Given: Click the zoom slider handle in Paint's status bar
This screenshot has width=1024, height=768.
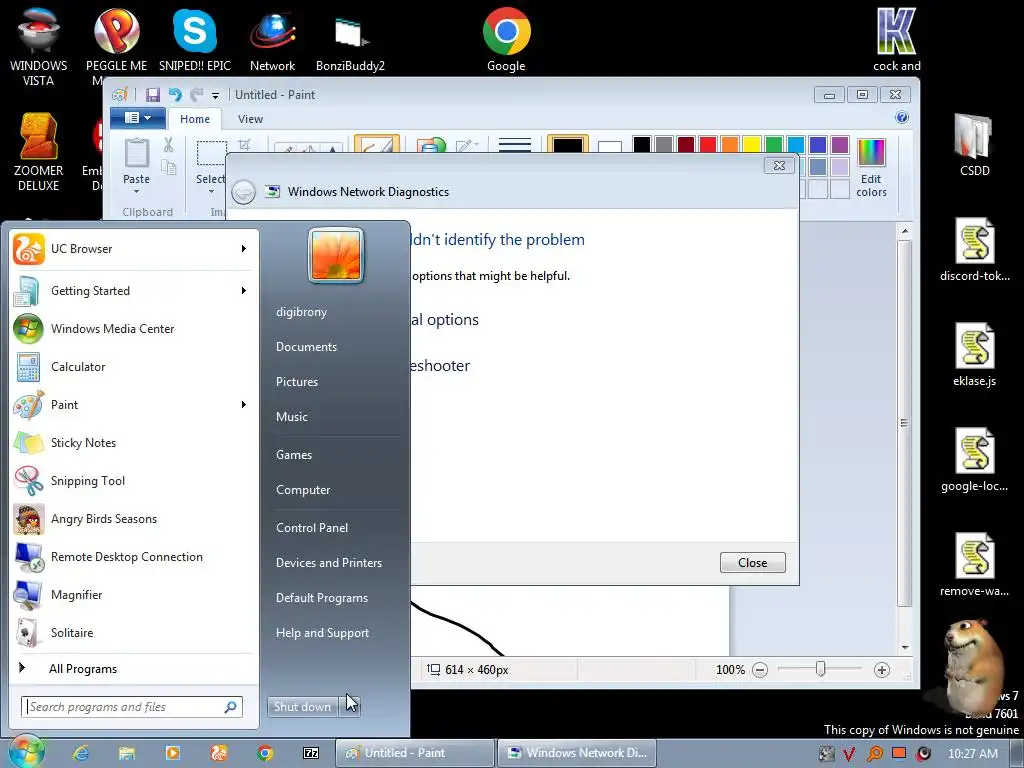Looking at the screenshot, I should click(821, 669).
